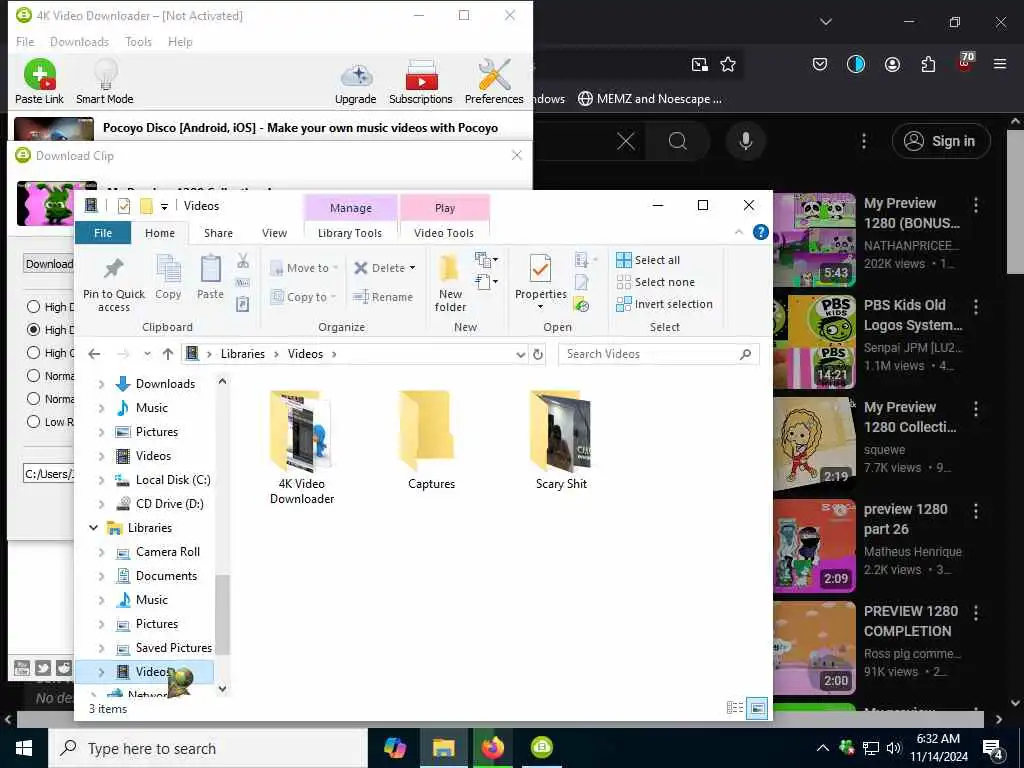Image resolution: width=1024 pixels, height=768 pixels.
Task: Switch to details view layout icon
Action: point(735,708)
